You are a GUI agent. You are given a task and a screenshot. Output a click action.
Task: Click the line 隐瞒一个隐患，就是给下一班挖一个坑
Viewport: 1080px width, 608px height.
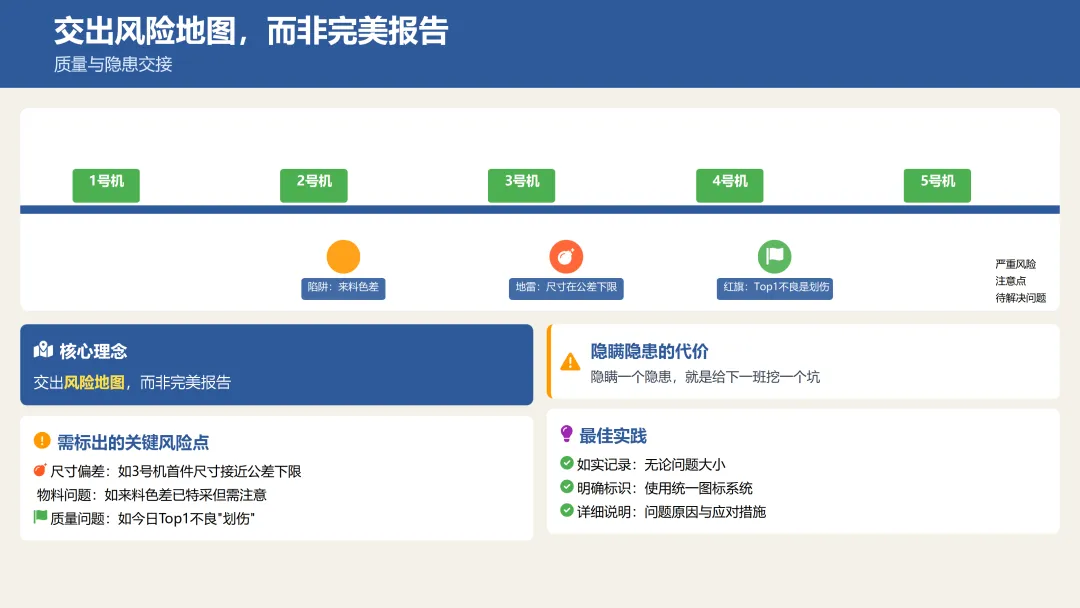click(705, 377)
